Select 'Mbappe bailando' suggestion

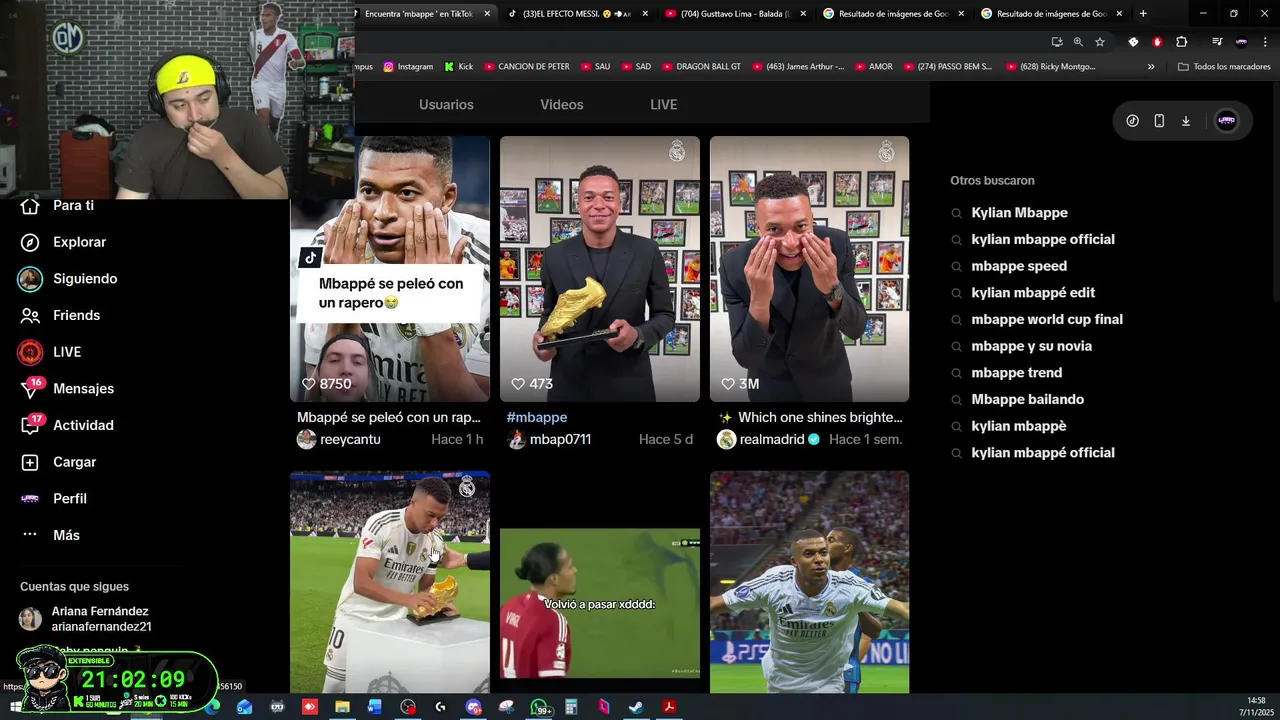pyautogui.click(x=1027, y=399)
